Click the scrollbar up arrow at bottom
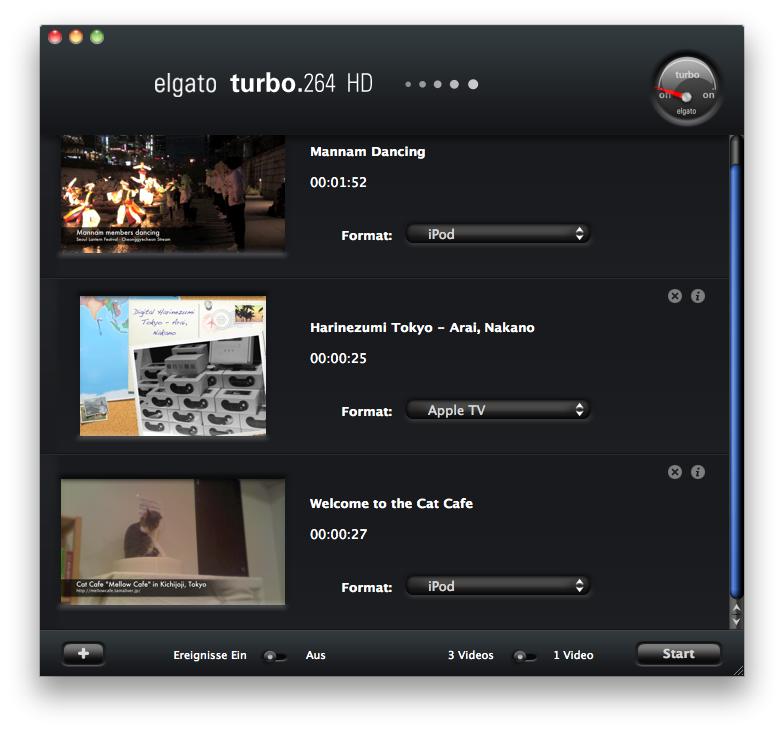This screenshot has height=731, width=784. click(x=736, y=608)
